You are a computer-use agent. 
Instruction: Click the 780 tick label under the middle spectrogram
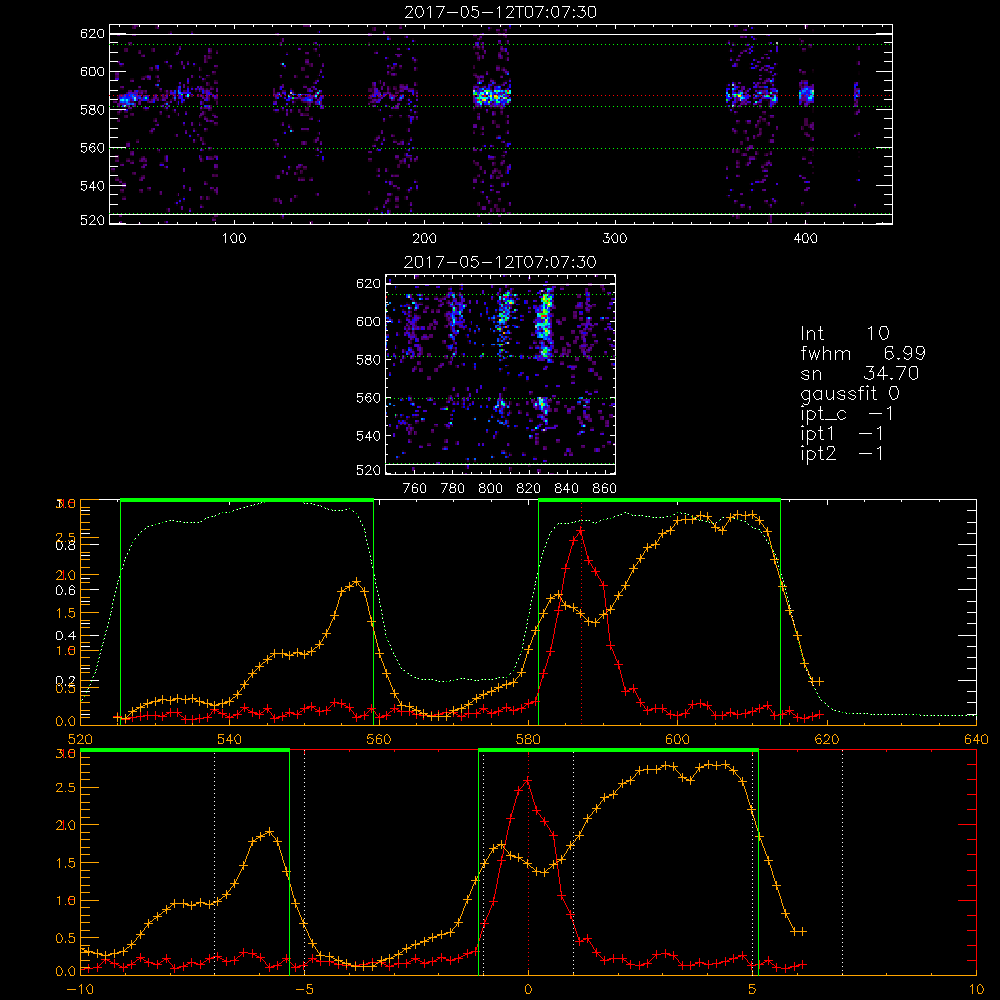[453, 489]
